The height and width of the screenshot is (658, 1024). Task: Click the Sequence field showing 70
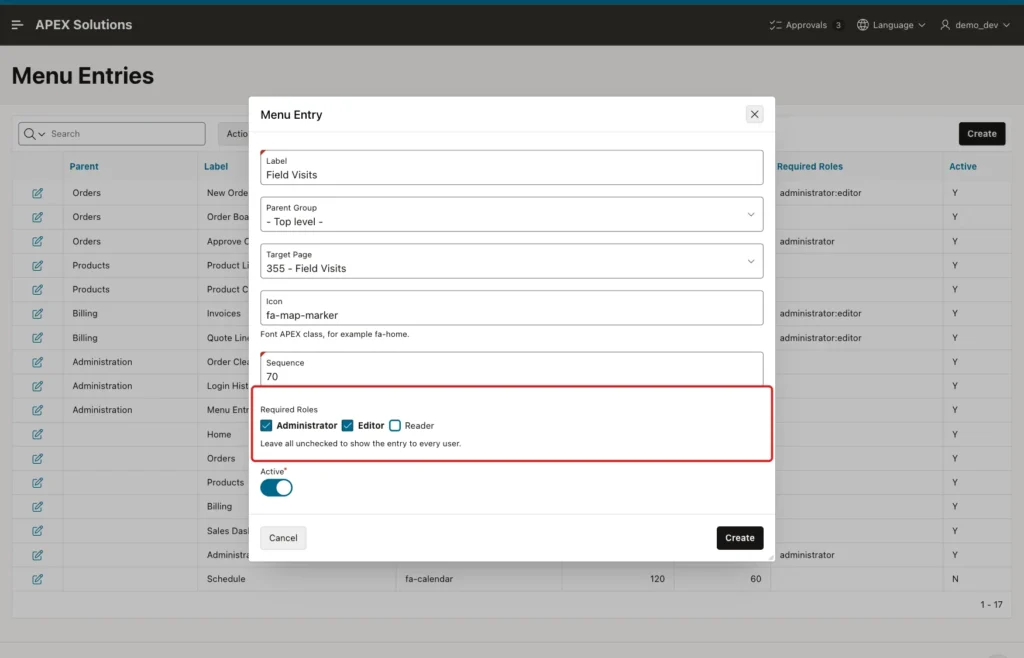click(x=511, y=369)
